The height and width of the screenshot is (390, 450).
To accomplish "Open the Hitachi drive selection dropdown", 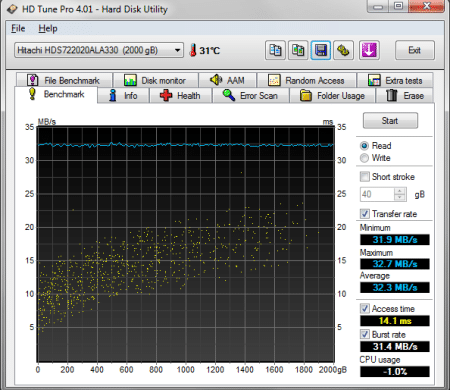I will (99, 50).
